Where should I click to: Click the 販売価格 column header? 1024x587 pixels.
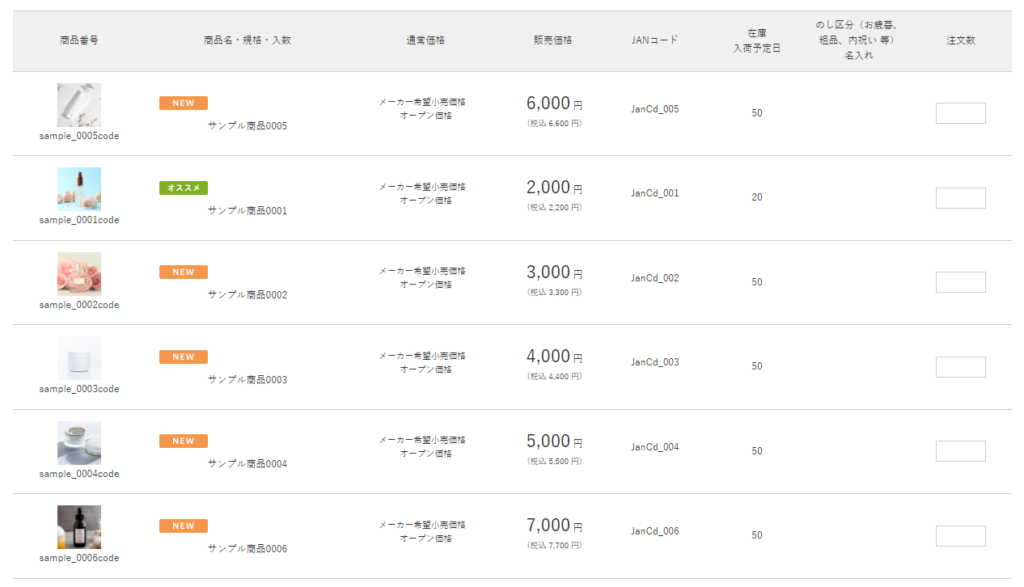coord(553,41)
